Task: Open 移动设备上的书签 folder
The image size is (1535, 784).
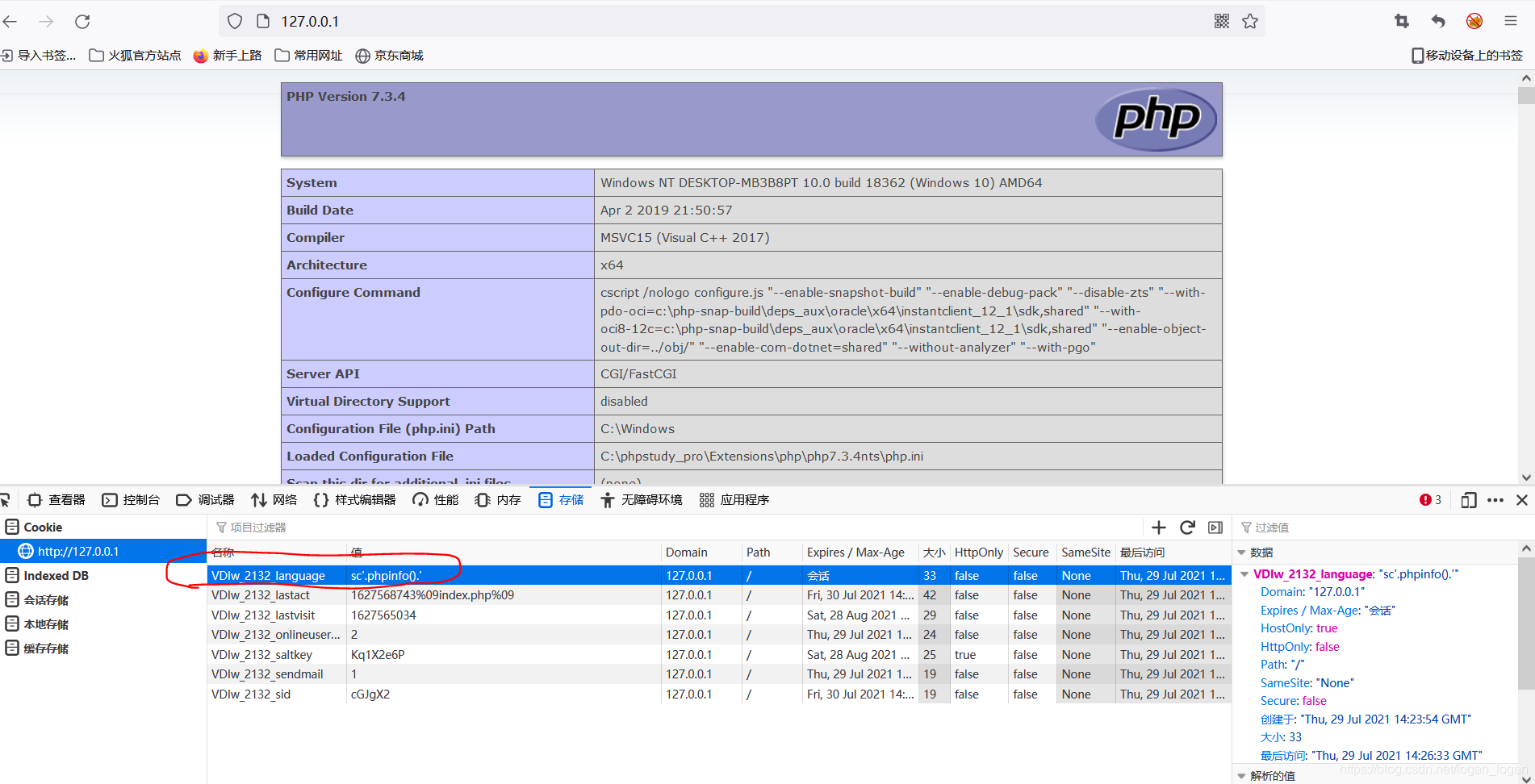Action: 1467,56
